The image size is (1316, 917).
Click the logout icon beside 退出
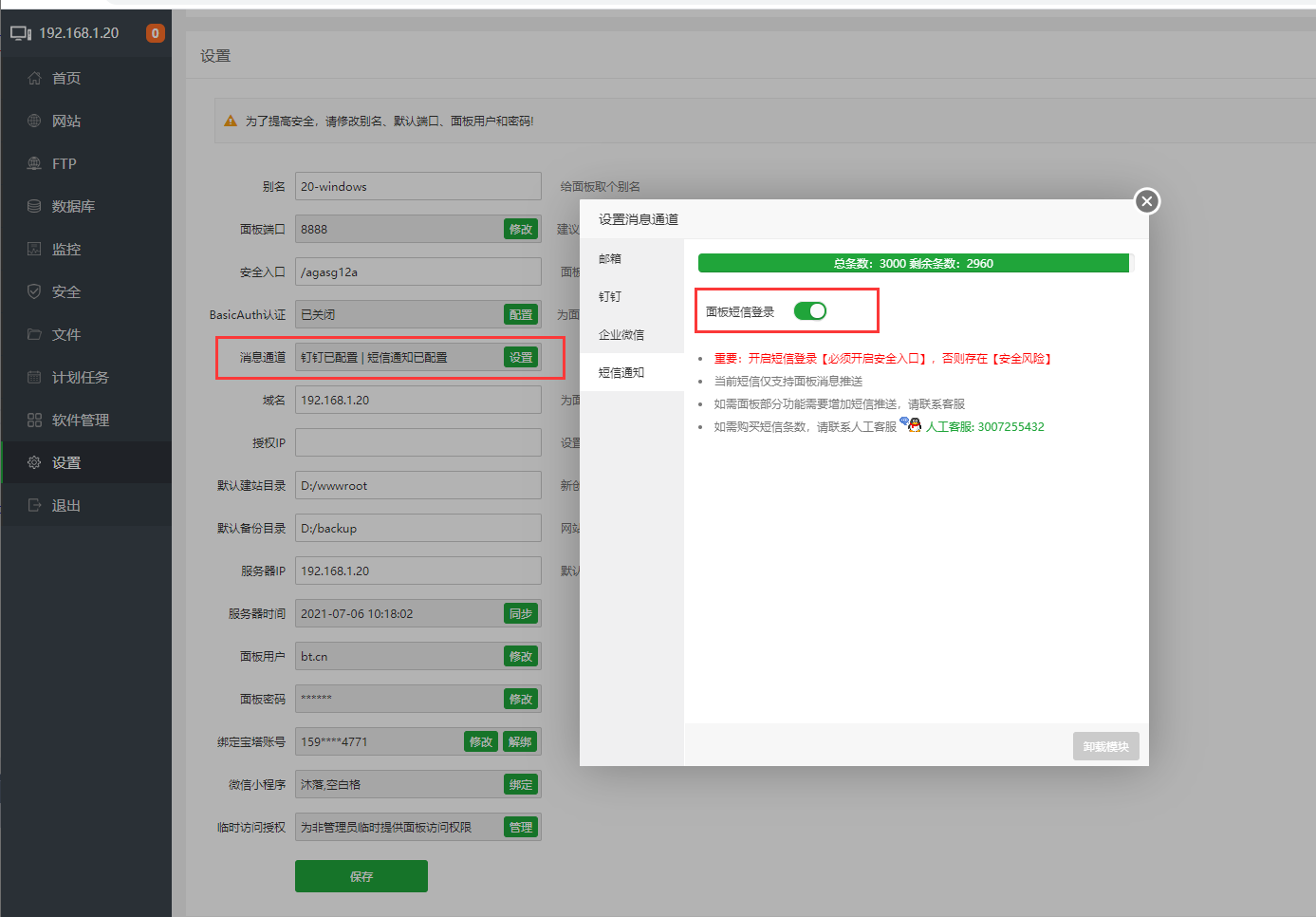click(x=34, y=505)
